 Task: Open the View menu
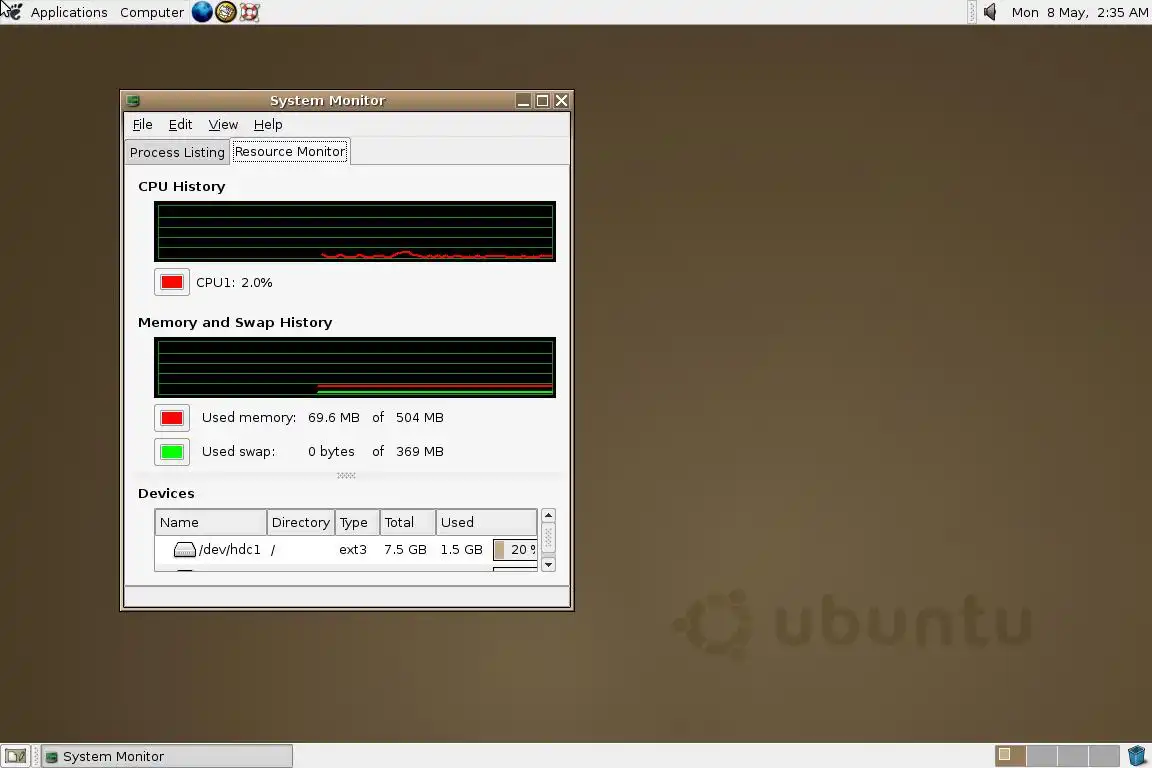coord(223,124)
